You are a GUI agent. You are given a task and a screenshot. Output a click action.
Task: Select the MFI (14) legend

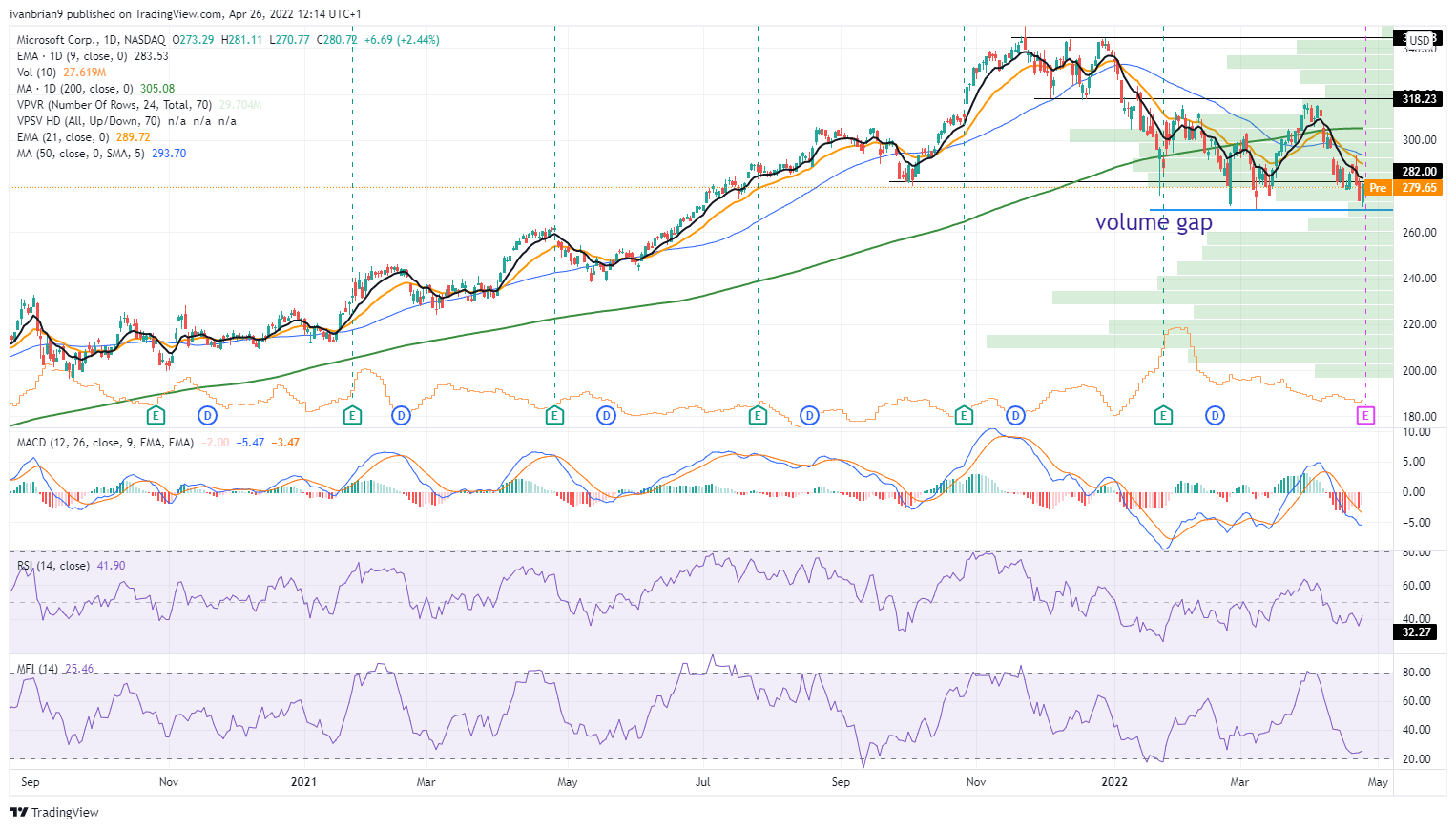(x=55, y=669)
